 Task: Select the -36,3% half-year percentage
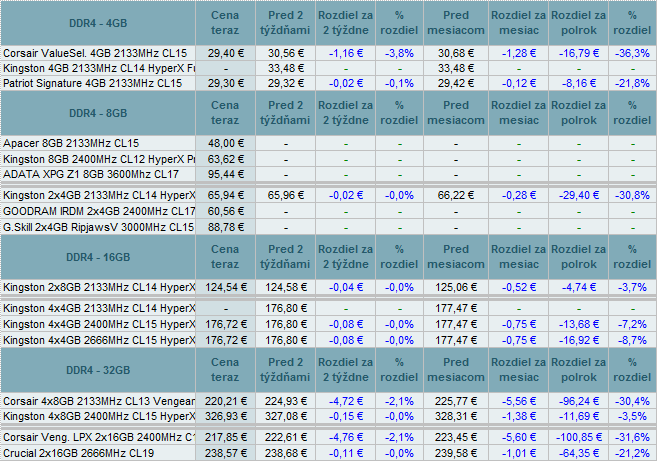[x=632, y=53]
